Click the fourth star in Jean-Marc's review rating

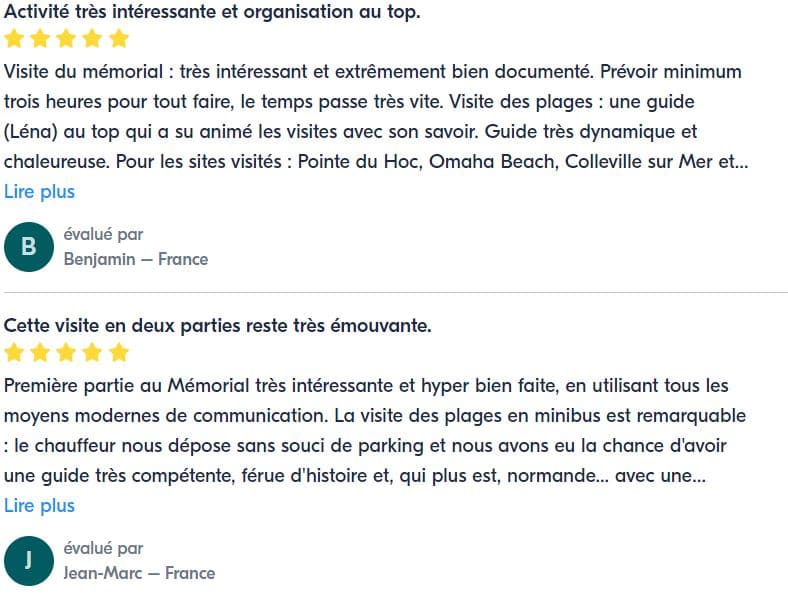click(x=93, y=352)
